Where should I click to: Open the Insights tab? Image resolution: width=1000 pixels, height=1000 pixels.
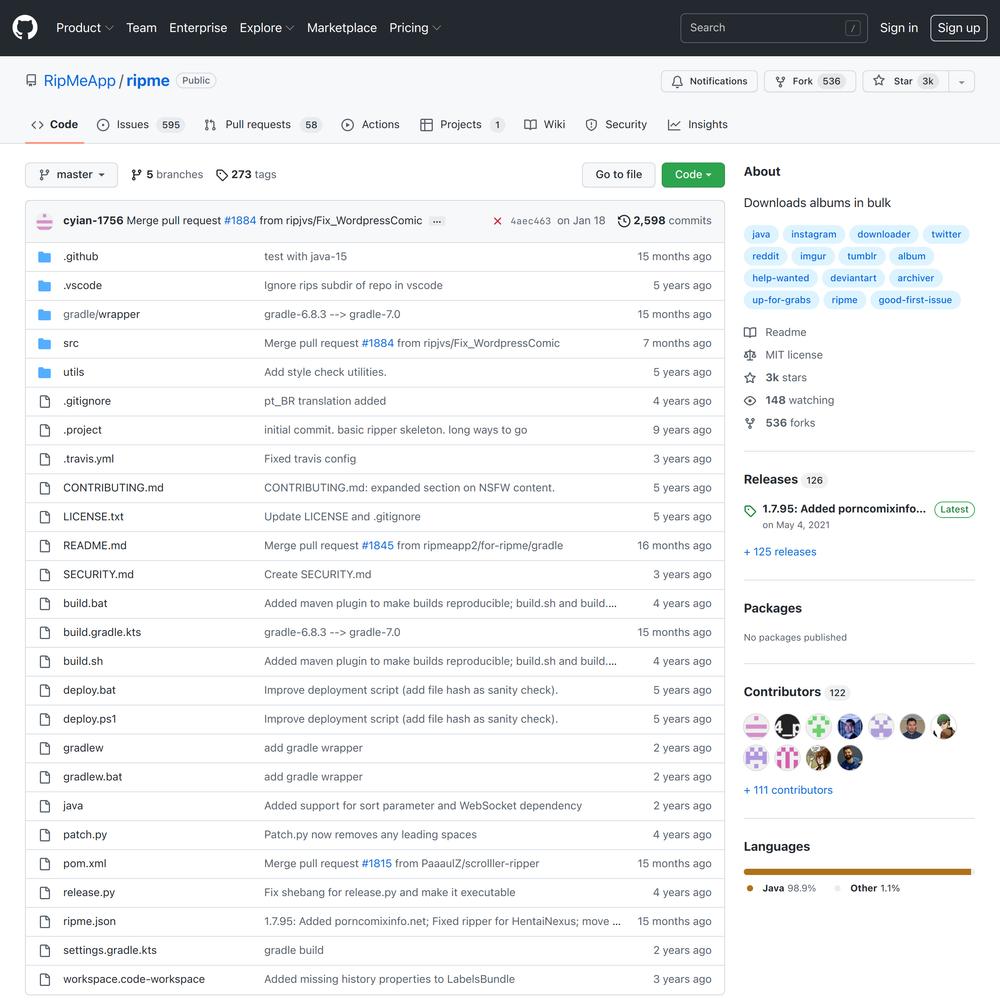(x=698, y=125)
